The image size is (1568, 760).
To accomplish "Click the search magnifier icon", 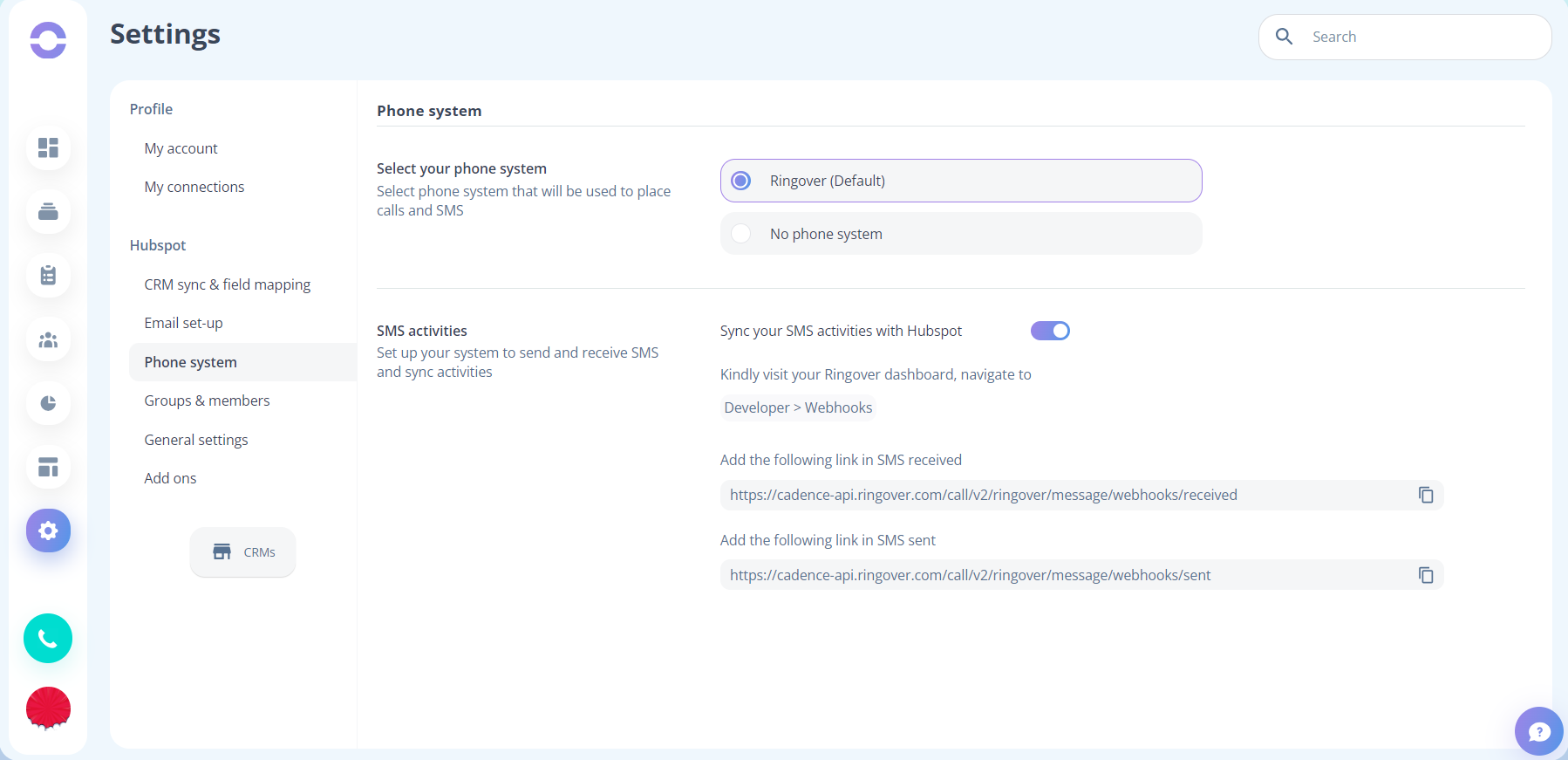I will [1284, 37].
